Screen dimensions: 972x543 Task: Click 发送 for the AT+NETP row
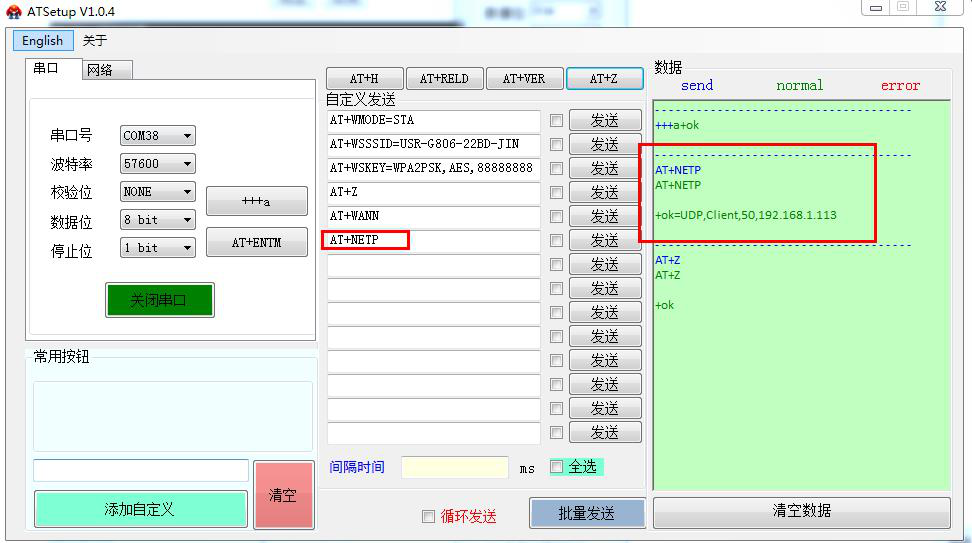coord(605,241)
